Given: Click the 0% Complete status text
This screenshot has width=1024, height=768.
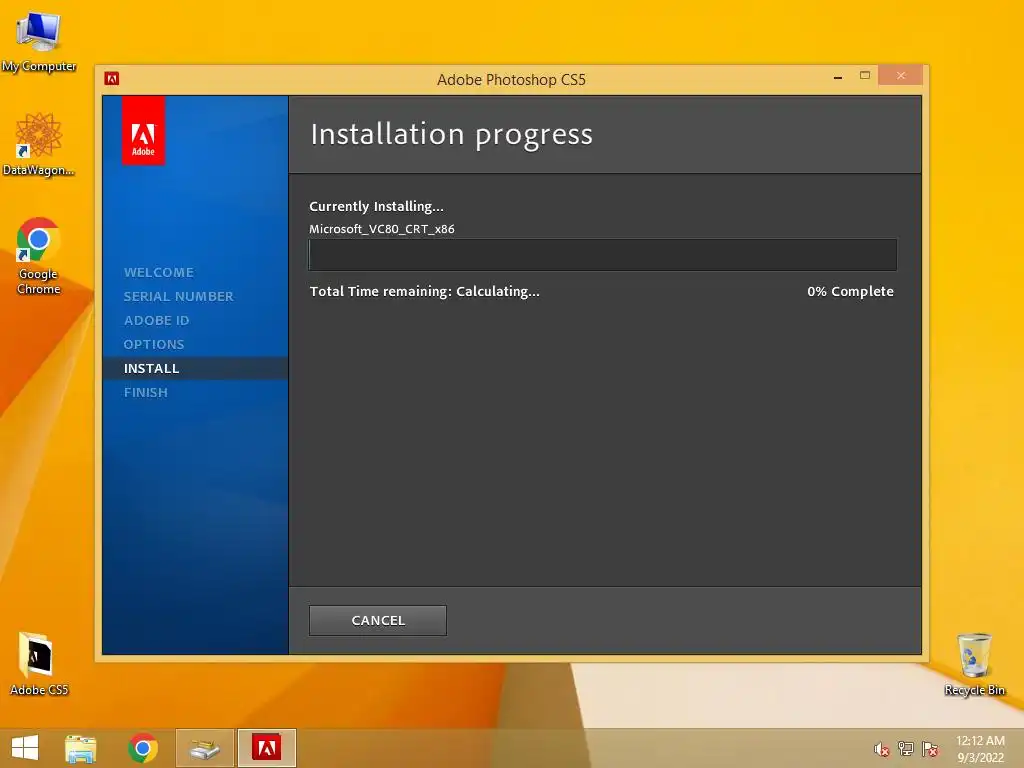Looking at the screenshot, I should pos(850,291).
